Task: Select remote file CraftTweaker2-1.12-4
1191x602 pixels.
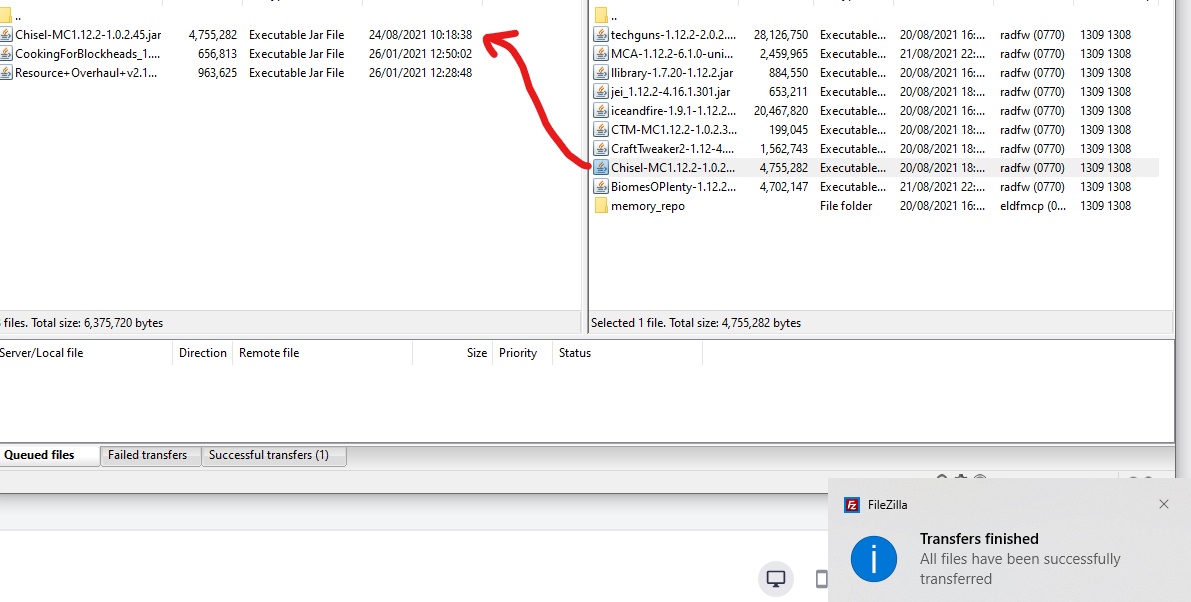Action: tap(672, 149)
